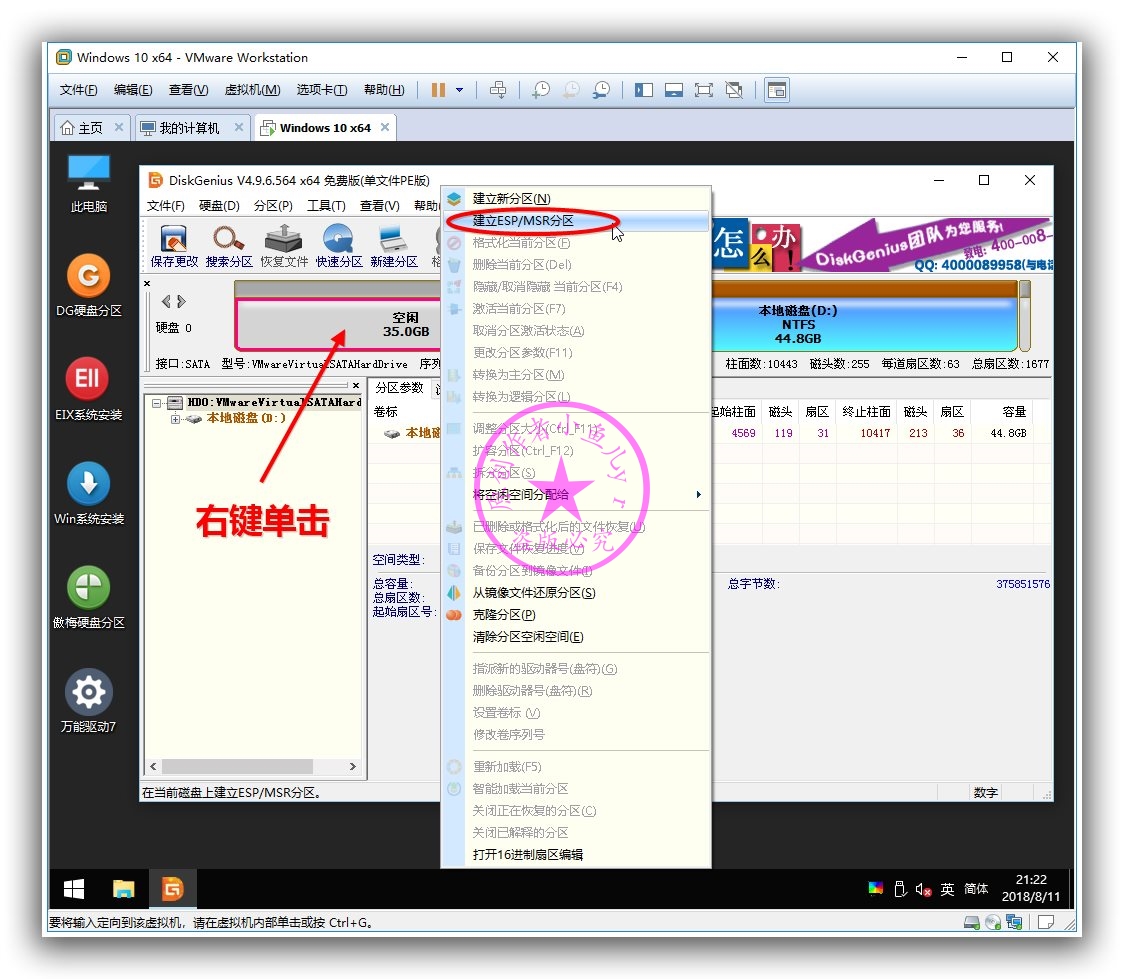The image size is (1124, 979).
Task: Click 新建分区 toolbar icon
Action: [x=394, y=246]
